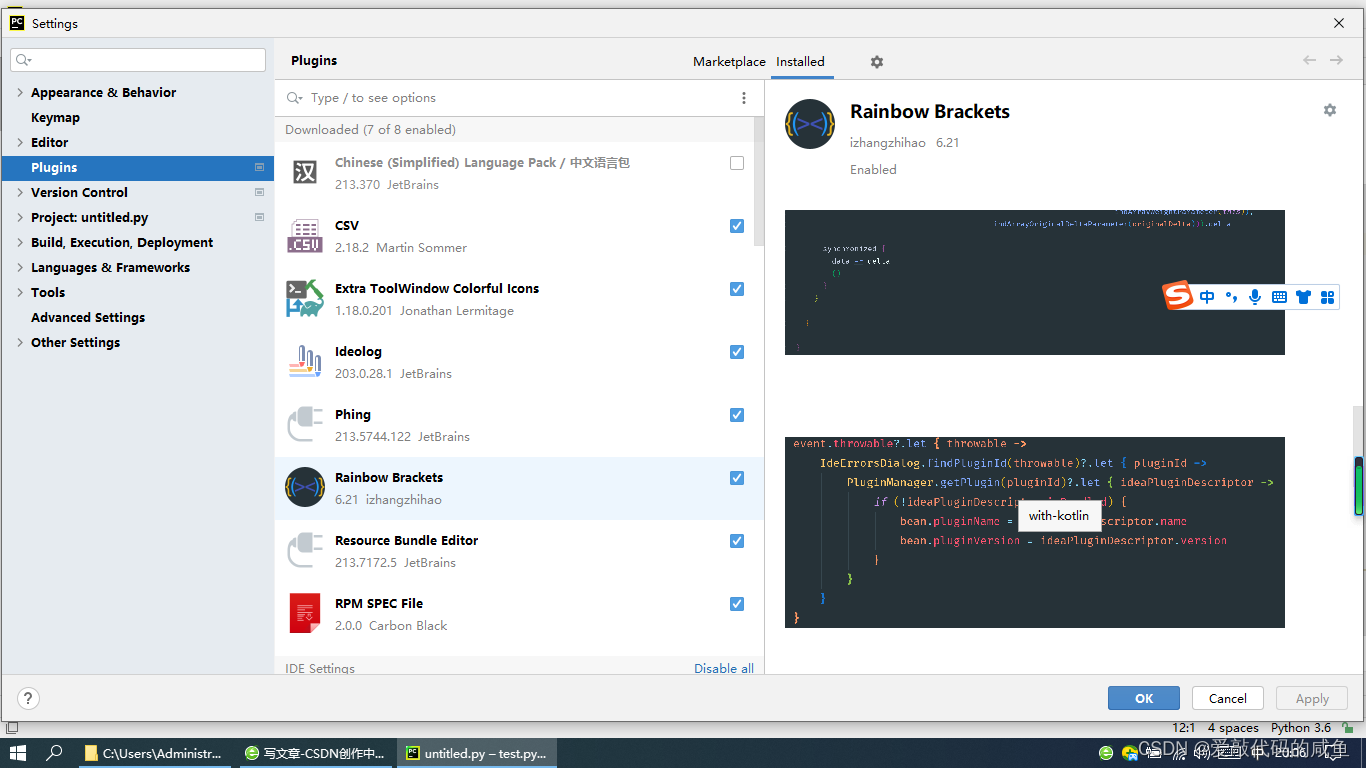Uncheck the RPM SPEC File checkbox
The width and height of the screenshot is (1366, 768).
click(x=737, y=604)
